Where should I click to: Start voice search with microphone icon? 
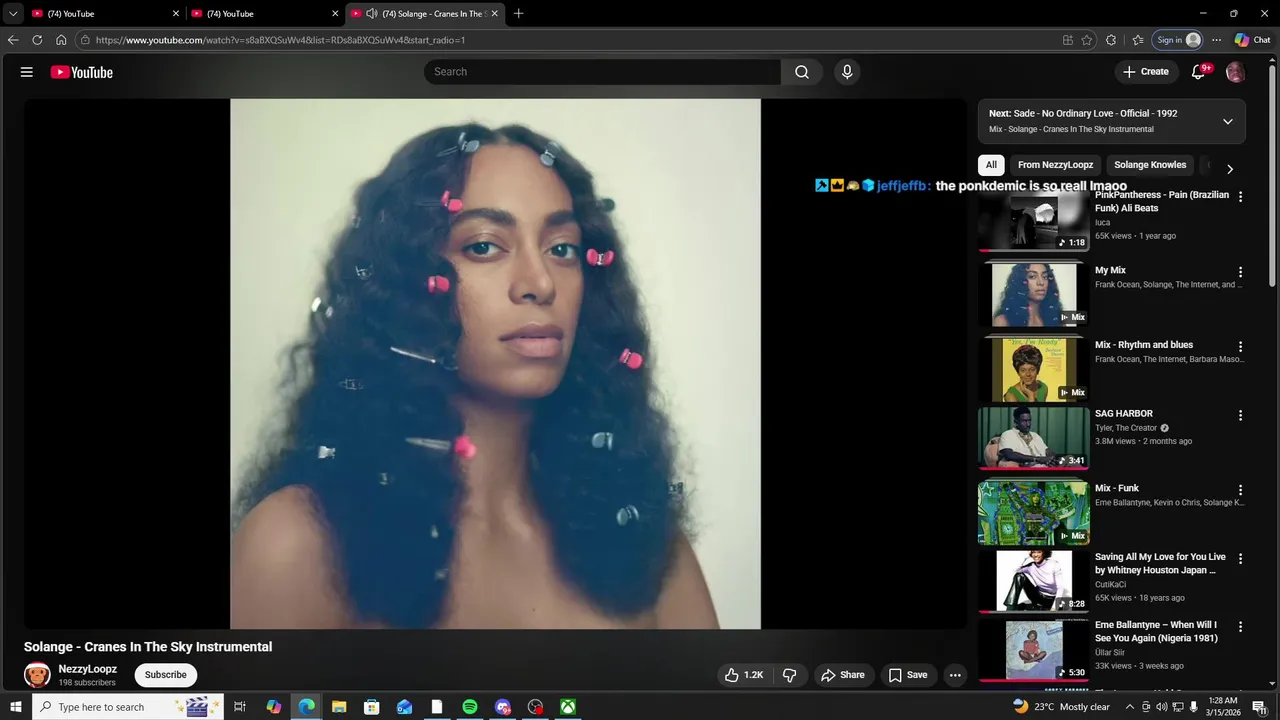pos(847,72)
